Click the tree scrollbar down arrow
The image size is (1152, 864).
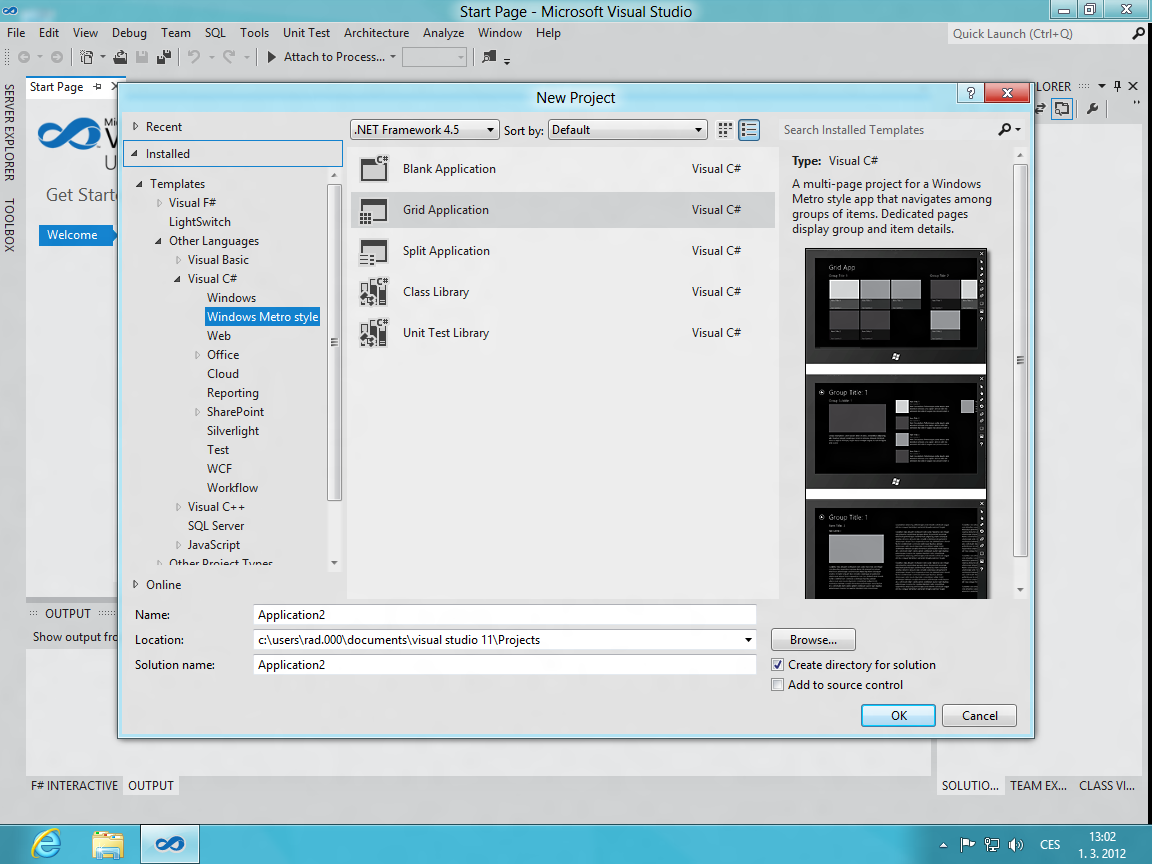click(334, 563)
